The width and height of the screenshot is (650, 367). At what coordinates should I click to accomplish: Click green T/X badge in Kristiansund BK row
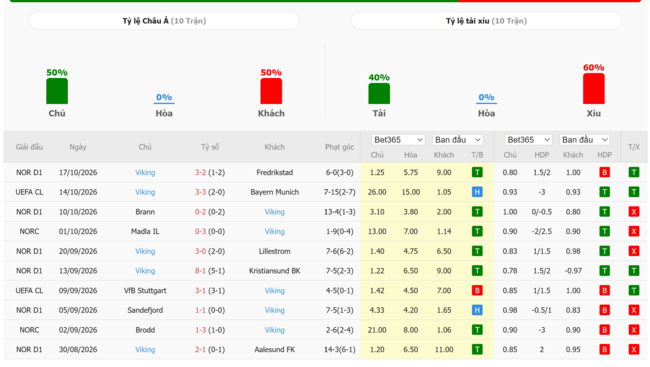pyautogui.click(x=634, y=271)
